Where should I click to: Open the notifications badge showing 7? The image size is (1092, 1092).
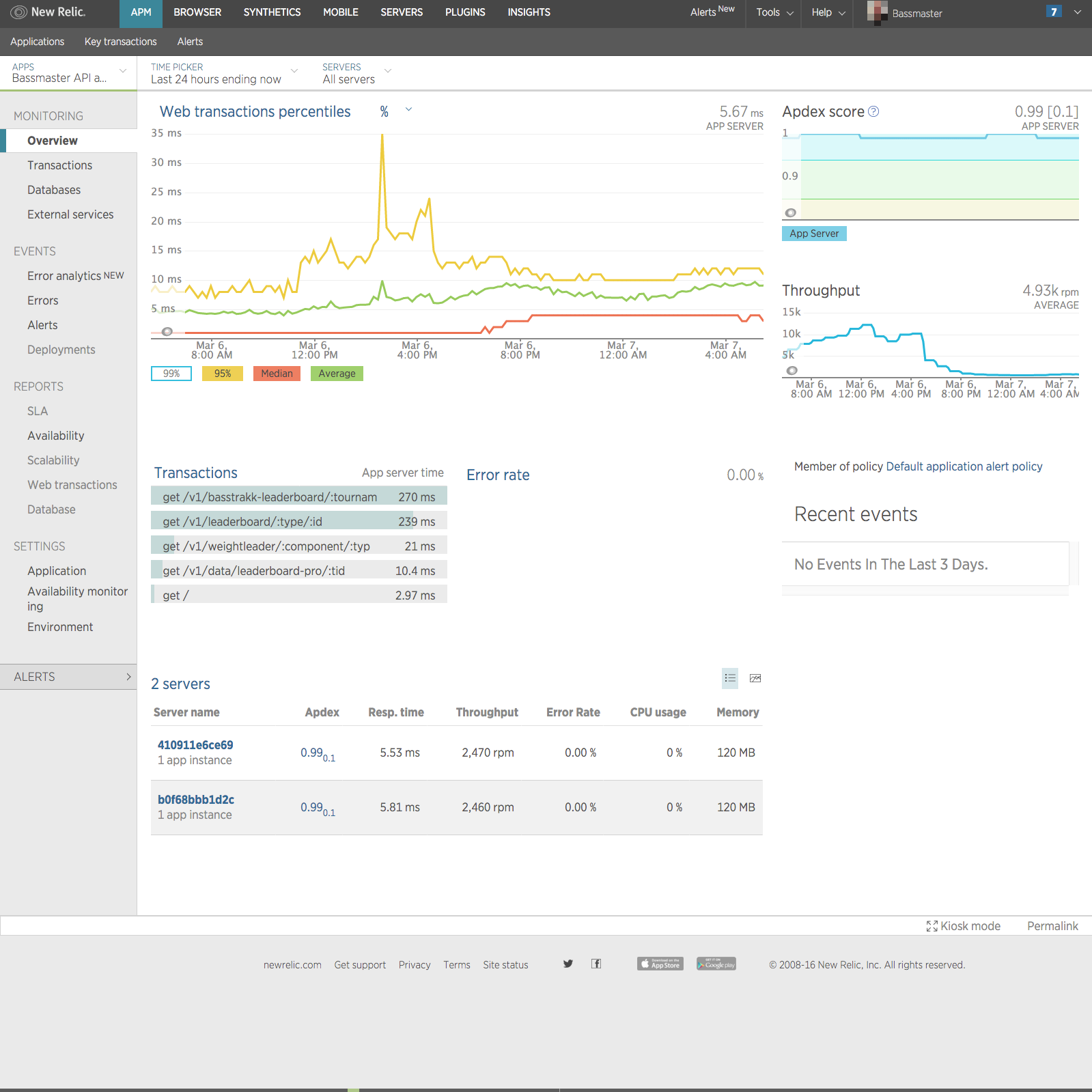tap(1054, 12)
